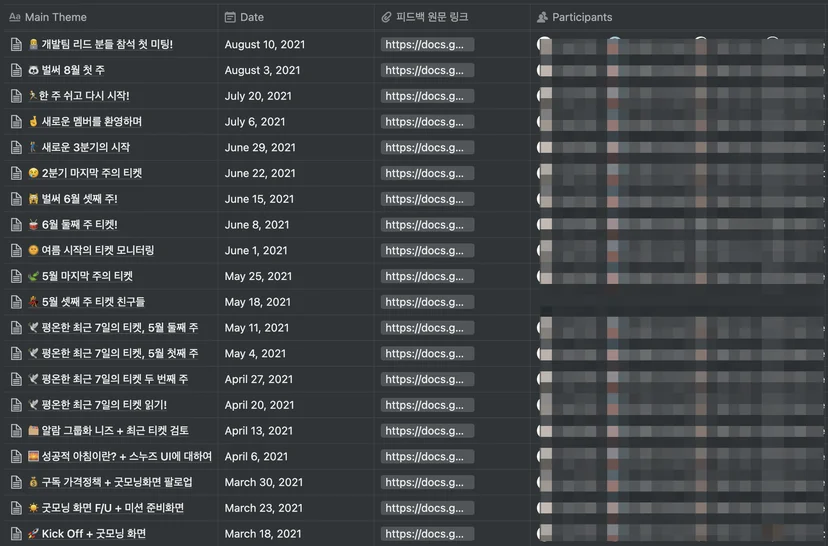Open the docs link for August 10, 2021
This screenshot has height=546, width=828.
tap(427, 45)
